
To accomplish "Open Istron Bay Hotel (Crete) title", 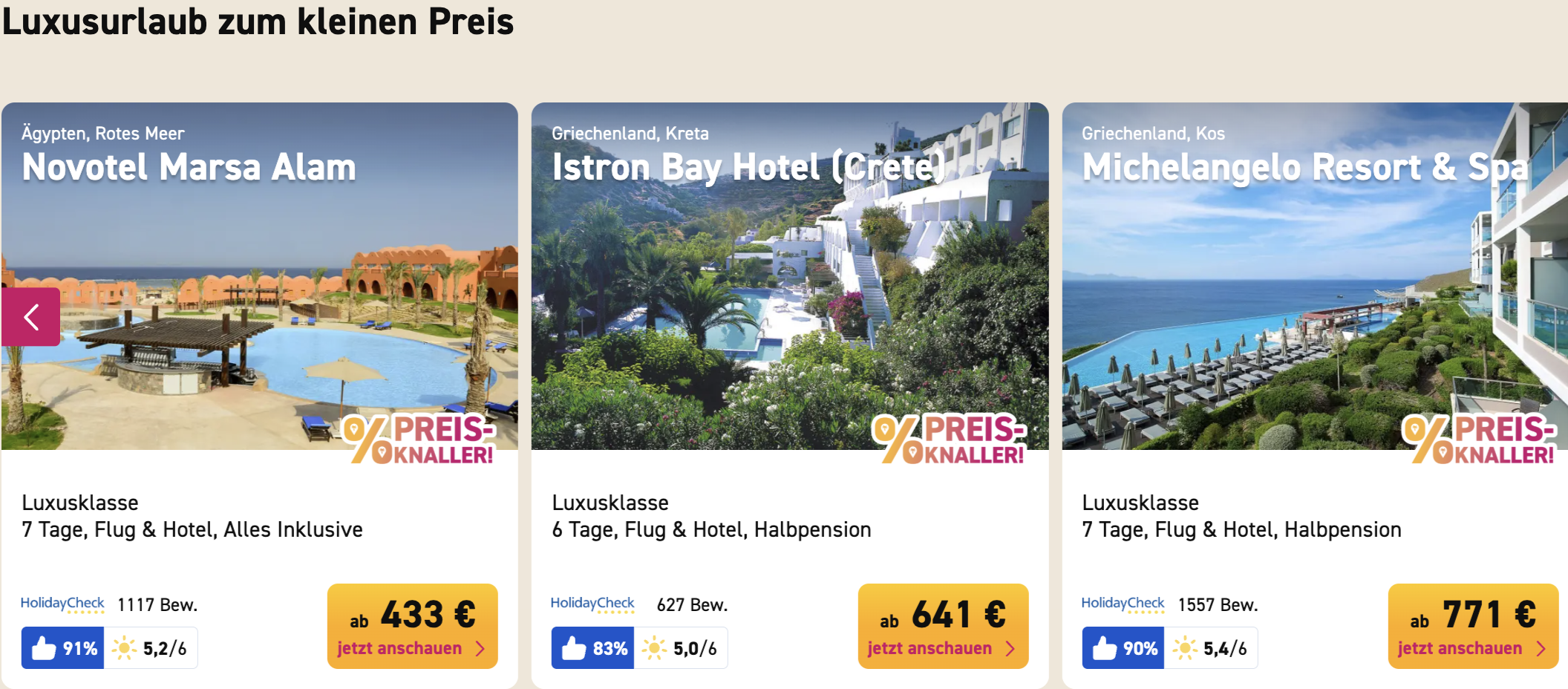I will pyautogui.click(x=748, y=167).
